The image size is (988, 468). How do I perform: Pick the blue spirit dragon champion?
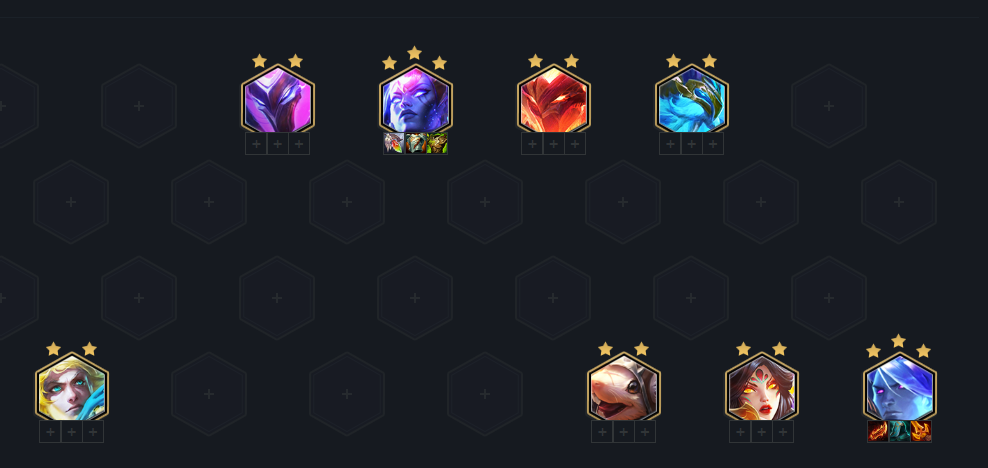click(x=692, y=101)
